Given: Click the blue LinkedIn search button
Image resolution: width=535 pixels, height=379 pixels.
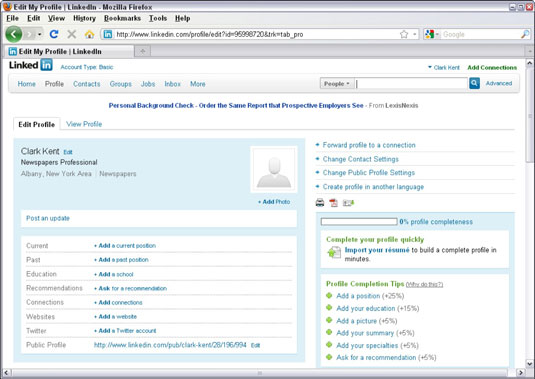Looking at the screenshot, I should [x=474, y=83].
